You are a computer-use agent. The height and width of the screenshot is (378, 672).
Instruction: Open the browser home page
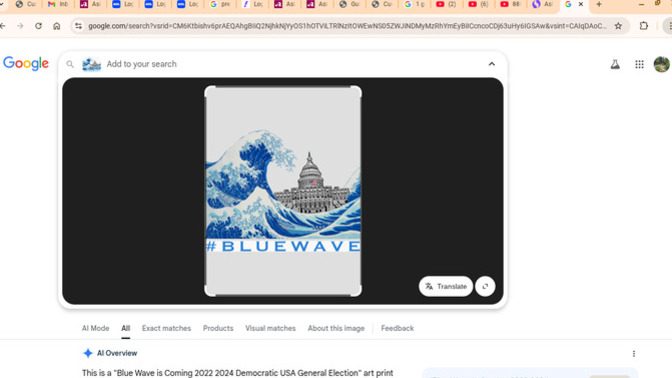pos(57,26)
